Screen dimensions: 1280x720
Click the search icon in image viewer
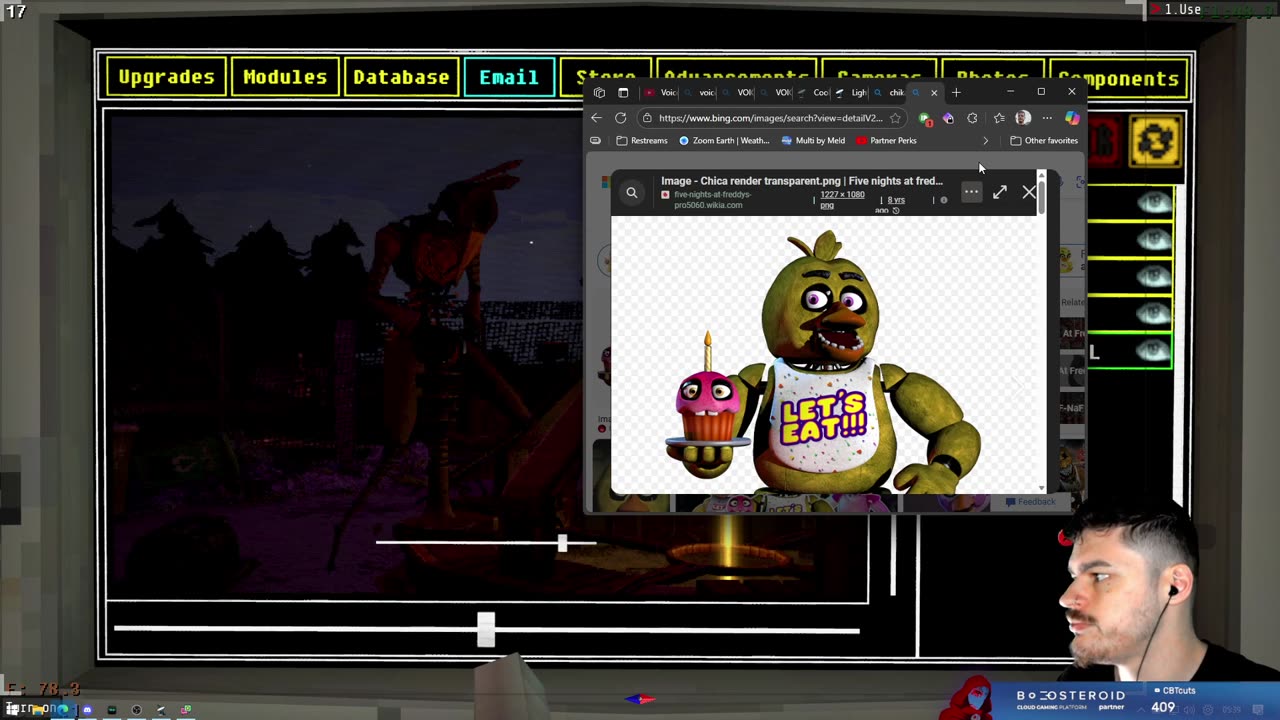632,192
